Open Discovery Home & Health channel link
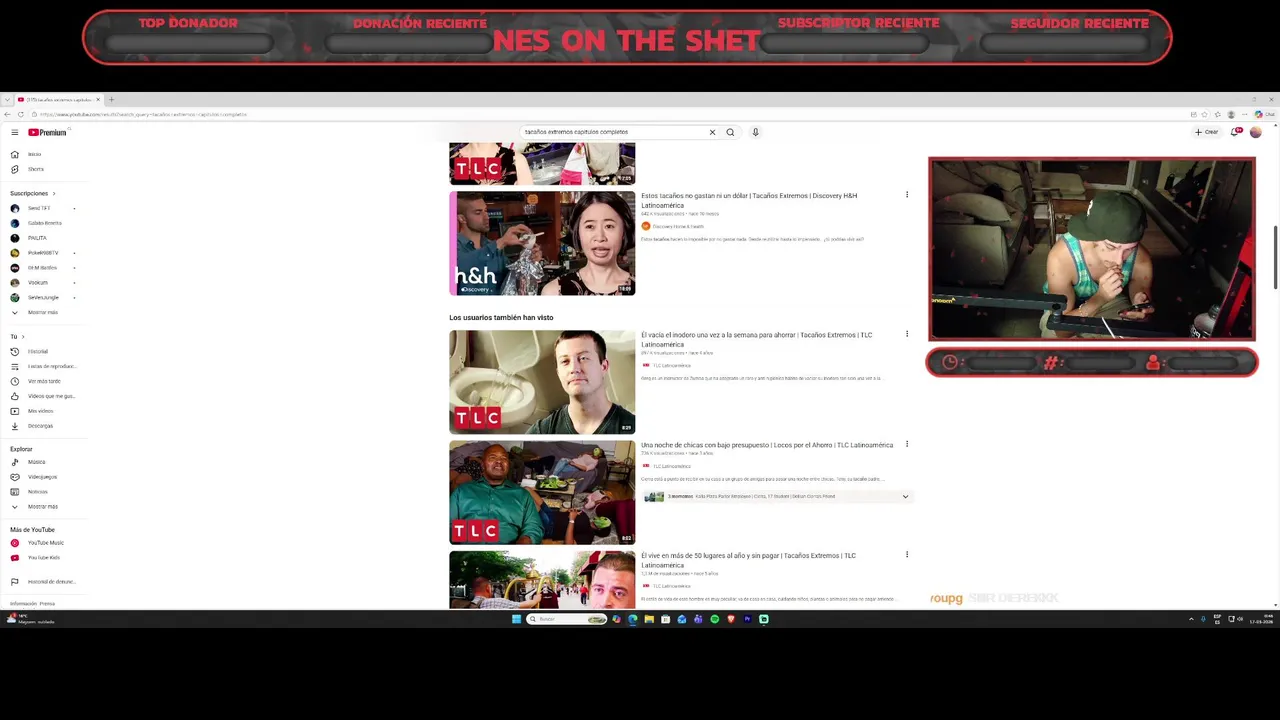The width and height of the screenshot is (1280, 720). (x=678, y=226)
